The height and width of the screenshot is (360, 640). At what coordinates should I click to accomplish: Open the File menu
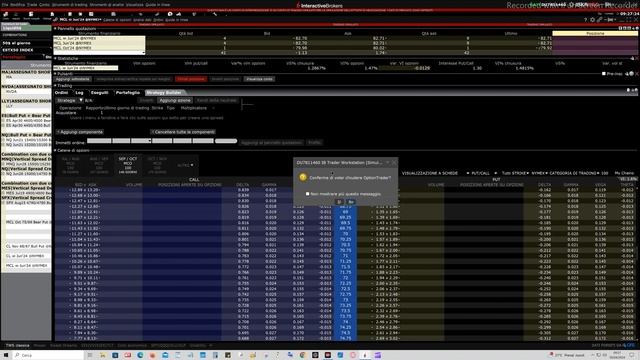(x=5, y=4)
